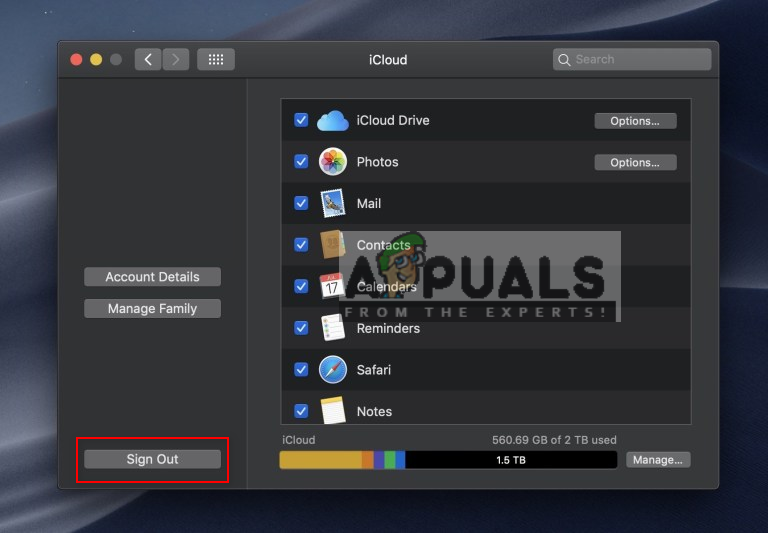Disable the Safari sync checkbox
The height and width of the screenshot is (533, 768).
click(x=301, y=369)
